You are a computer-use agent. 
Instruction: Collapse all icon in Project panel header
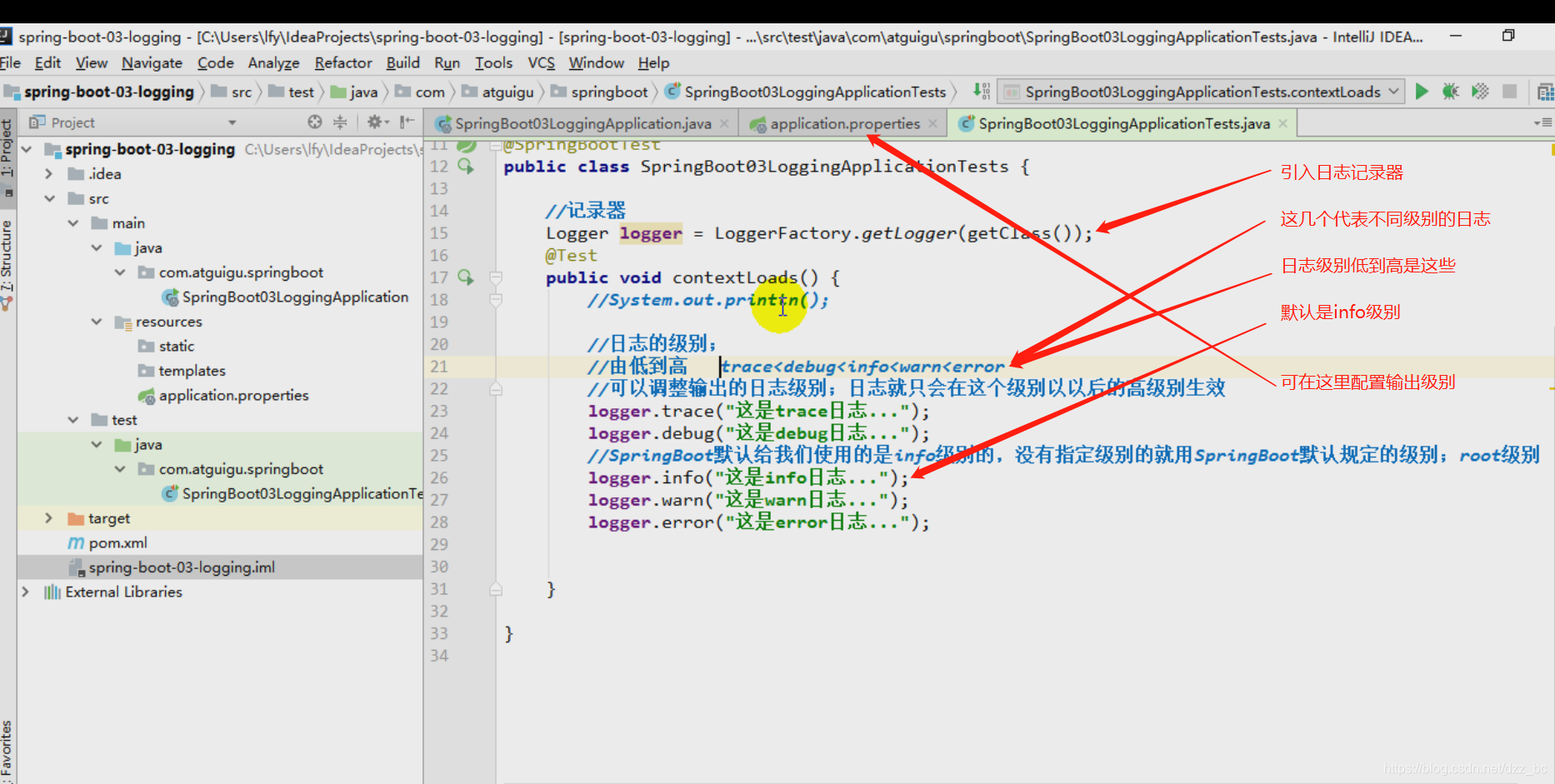coord(340,122)
